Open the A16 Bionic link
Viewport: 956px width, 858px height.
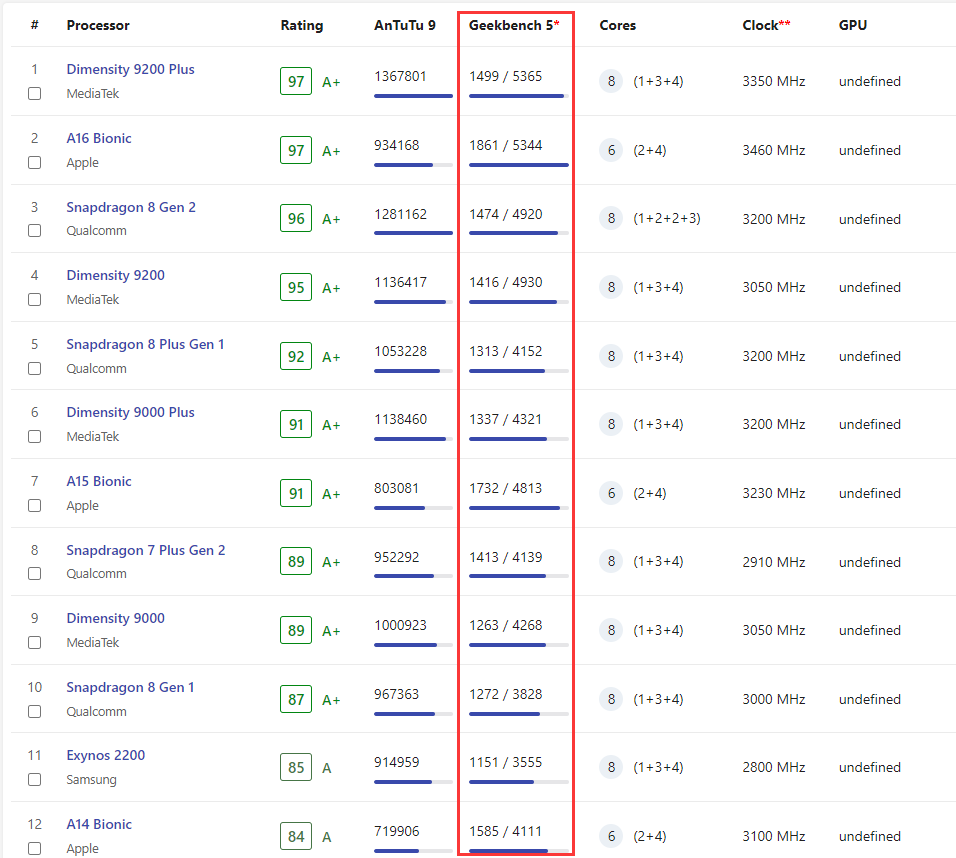(x=99, y=138)
